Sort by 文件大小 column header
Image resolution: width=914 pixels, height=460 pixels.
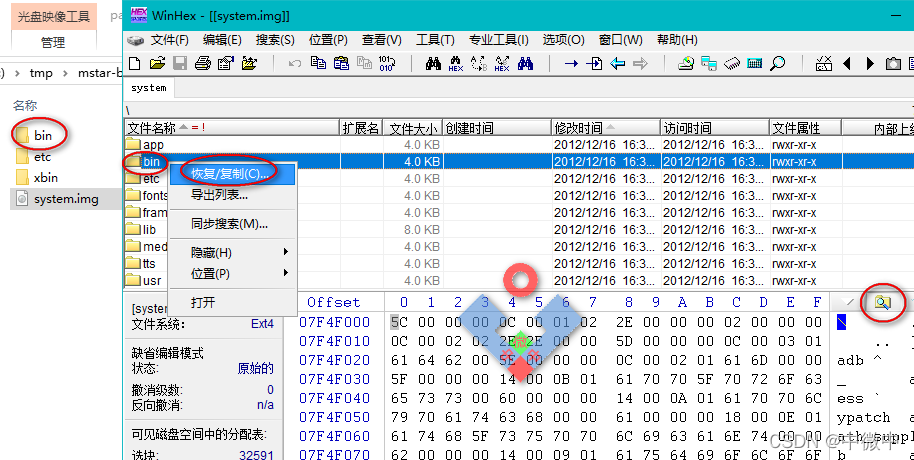tap(413, 128)
